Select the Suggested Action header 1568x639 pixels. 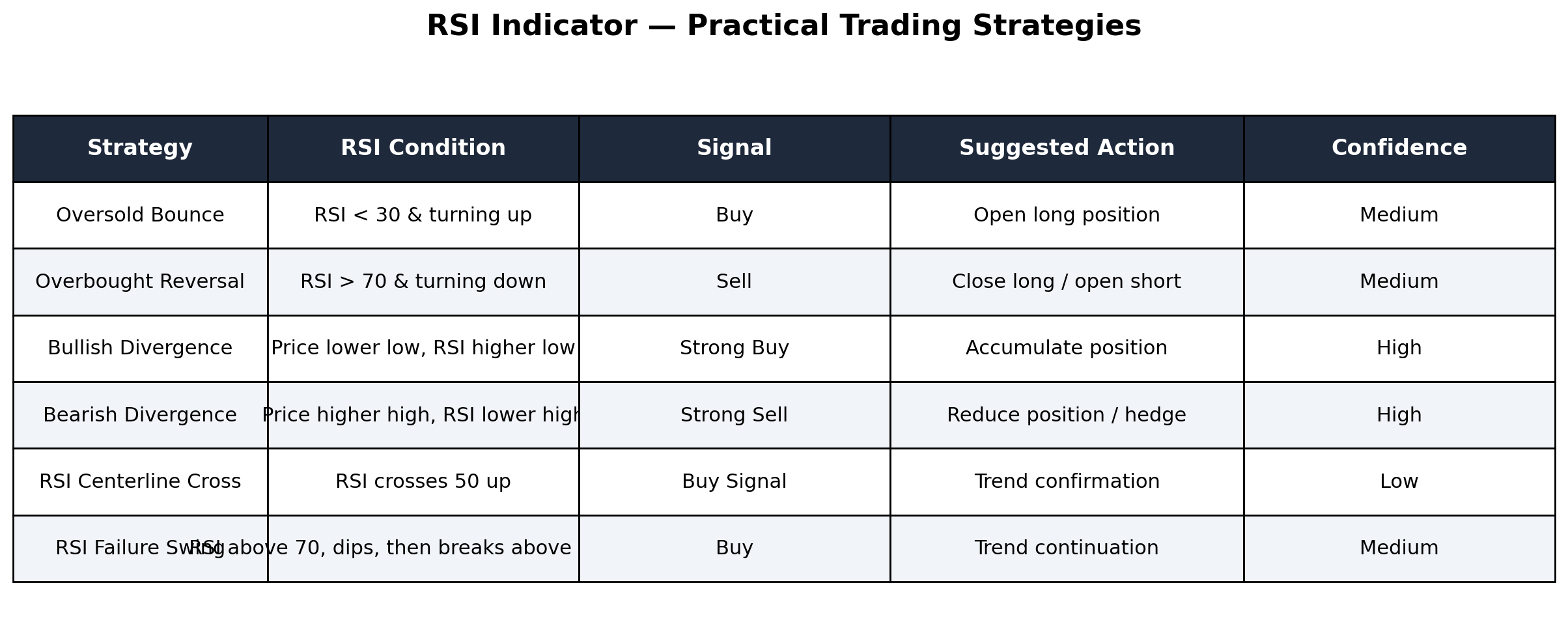[1067, 149]
